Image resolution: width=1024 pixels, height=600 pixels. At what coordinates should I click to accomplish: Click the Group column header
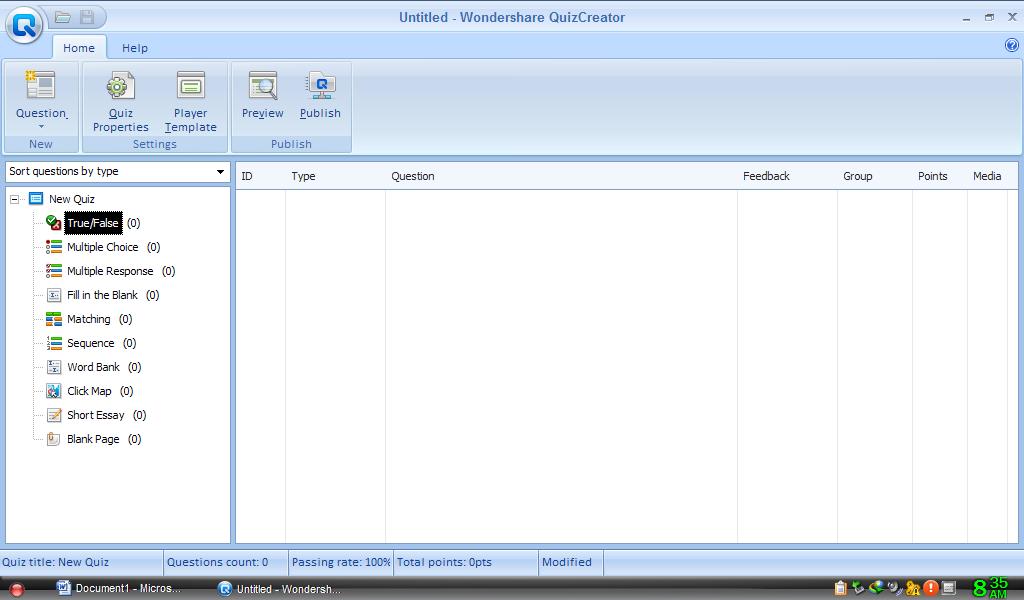click(875, 176)
